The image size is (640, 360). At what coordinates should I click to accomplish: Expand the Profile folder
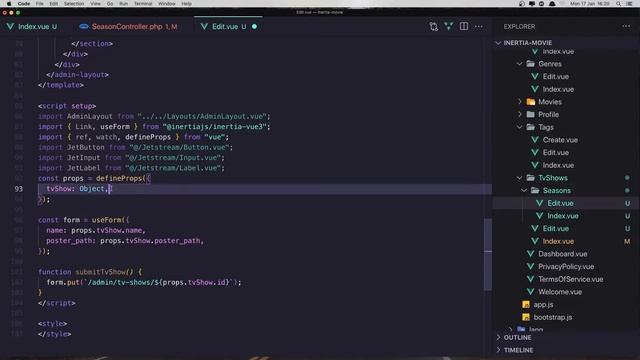pyautogui.click(x=520, y=114)
